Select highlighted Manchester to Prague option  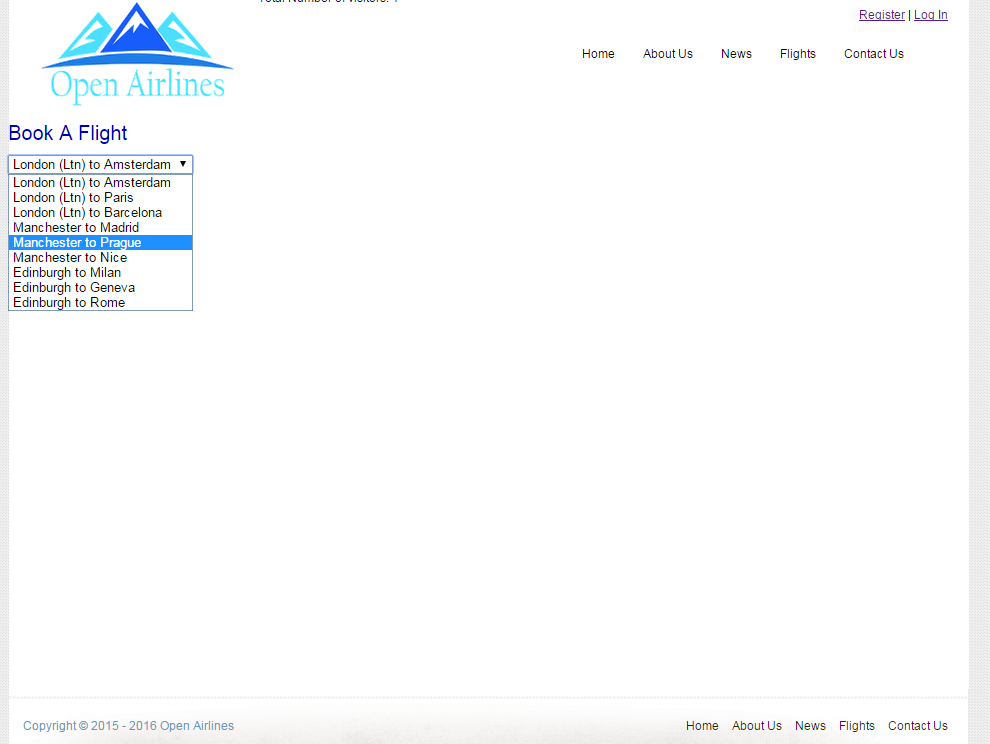point(100,243)
